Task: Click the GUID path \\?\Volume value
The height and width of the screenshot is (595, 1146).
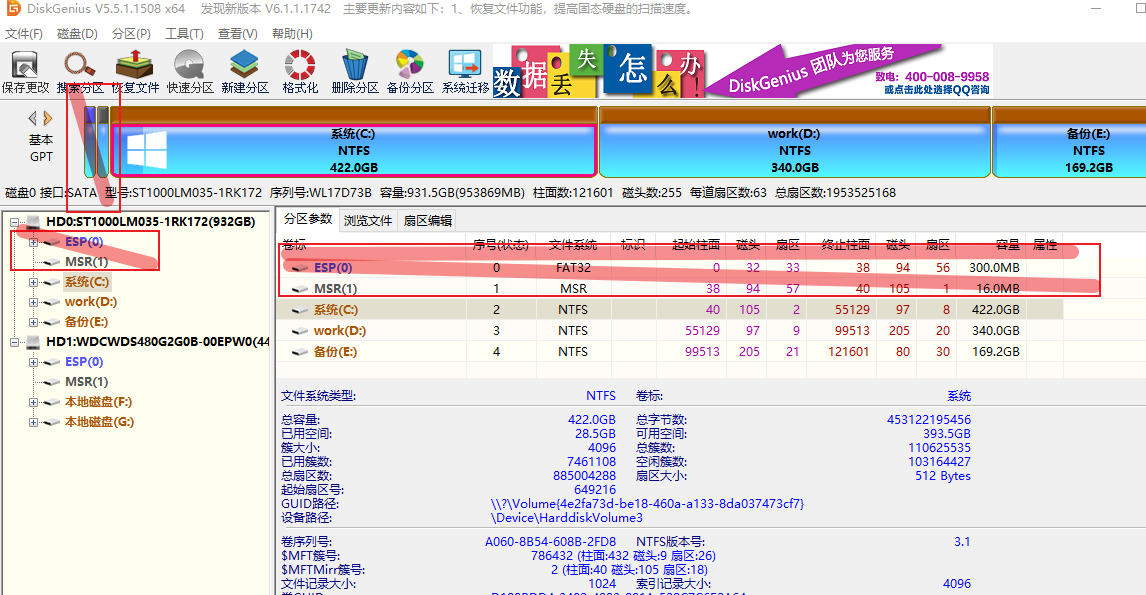Action: click(x=647, y=504)
